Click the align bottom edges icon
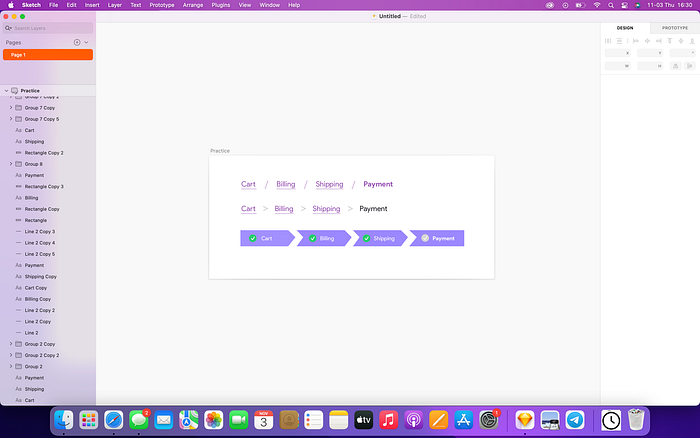The width and height of the screenshot is (700, 438). pos(692,41)
